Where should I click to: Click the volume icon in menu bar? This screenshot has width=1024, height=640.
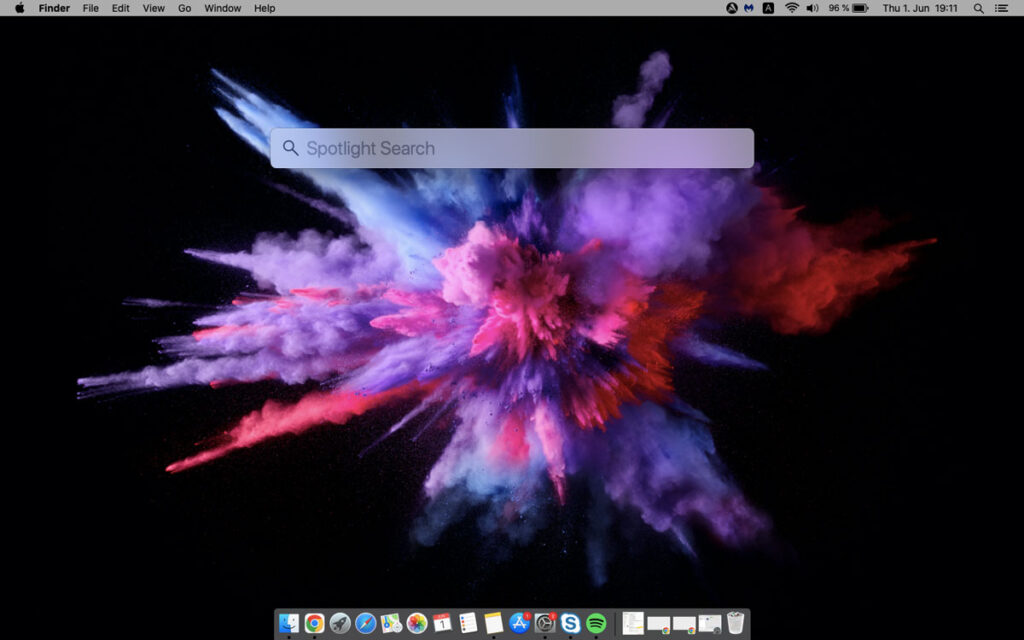pyautogui.click(x=812, y=8)
